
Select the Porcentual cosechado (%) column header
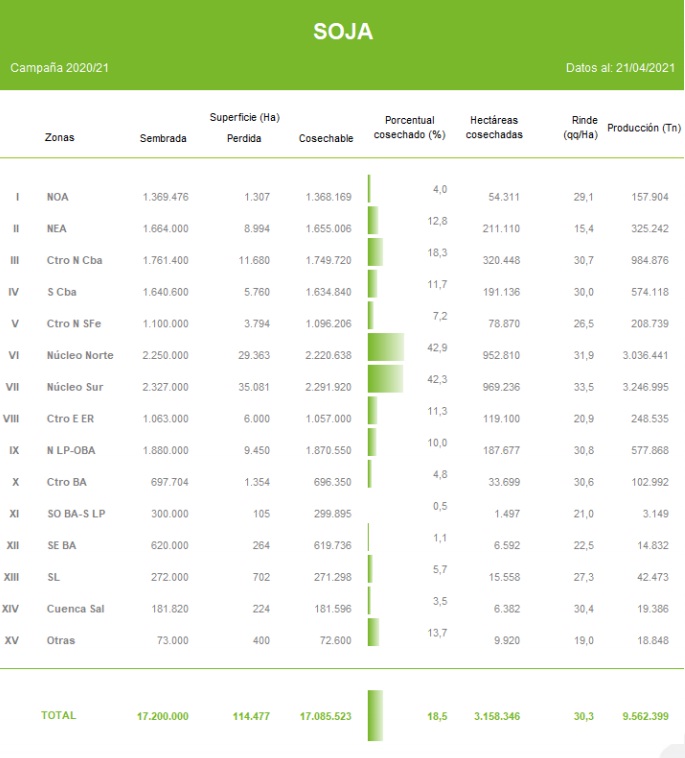click(x=409, y=127)
